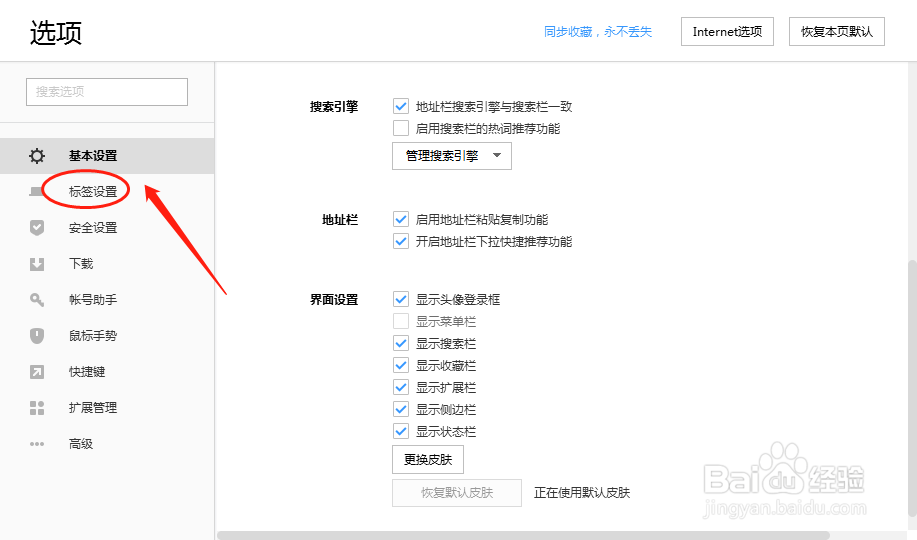This screenshot has width=917, height=540.
Task: Toggle 启用地址栏粘贴复制功能 checkbox
Action: point(401,219)
